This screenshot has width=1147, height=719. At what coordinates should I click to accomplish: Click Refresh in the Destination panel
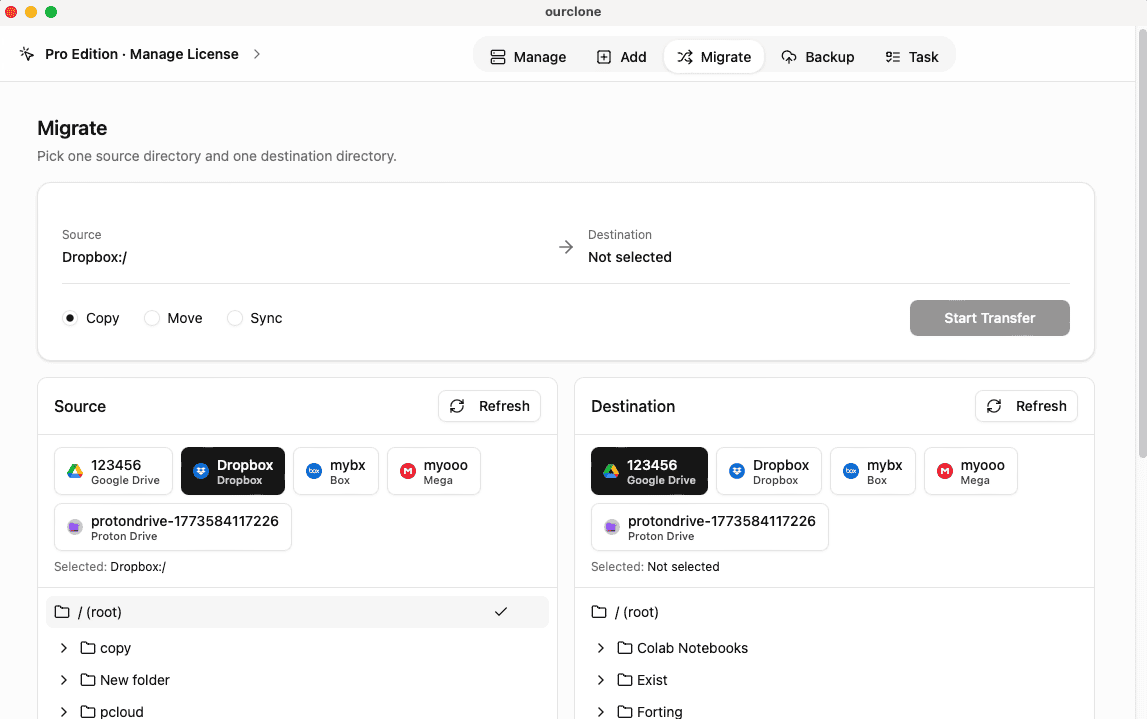click(x=1026, y=406)
